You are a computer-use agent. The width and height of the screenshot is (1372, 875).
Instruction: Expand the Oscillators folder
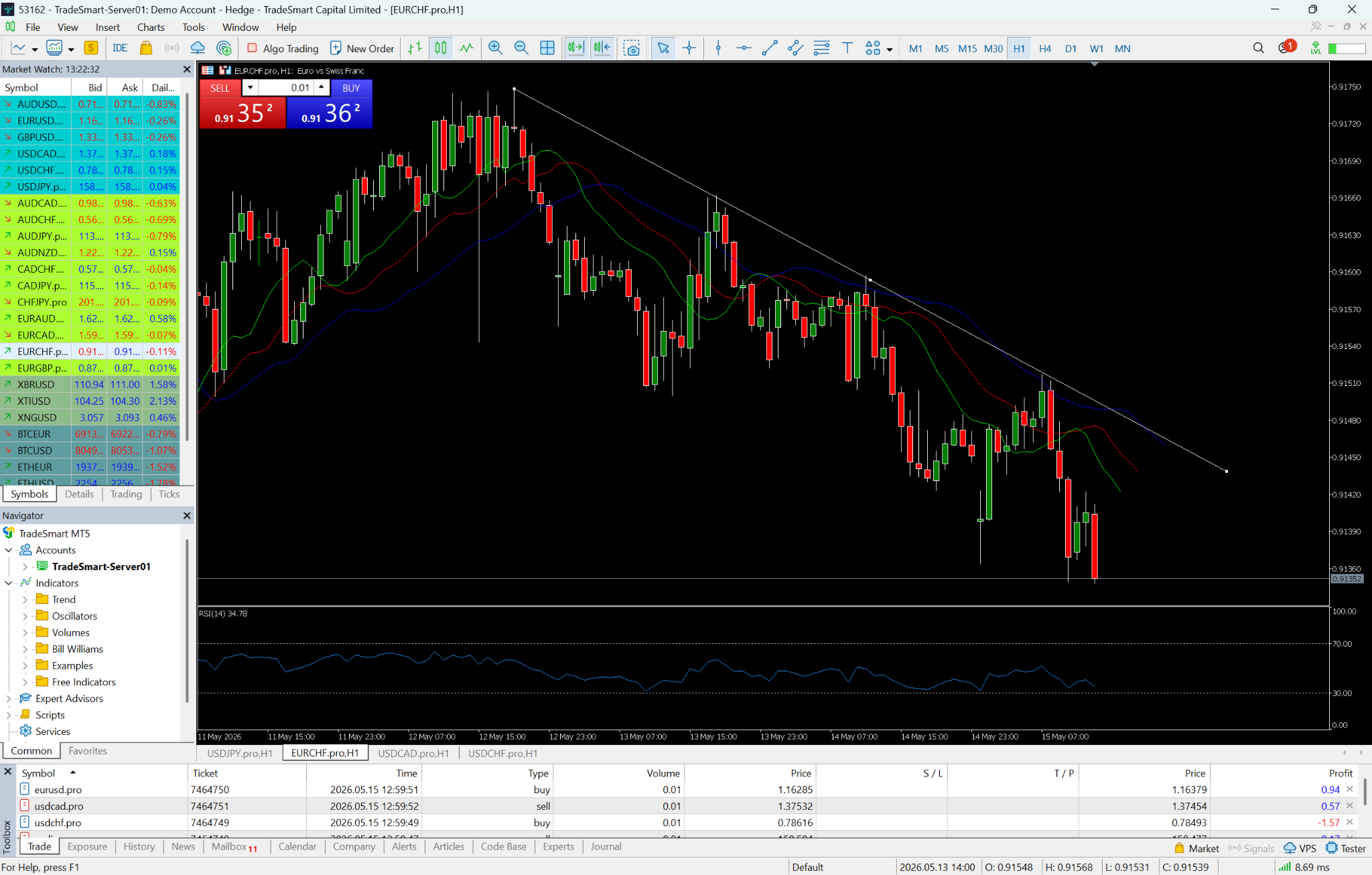25,616
